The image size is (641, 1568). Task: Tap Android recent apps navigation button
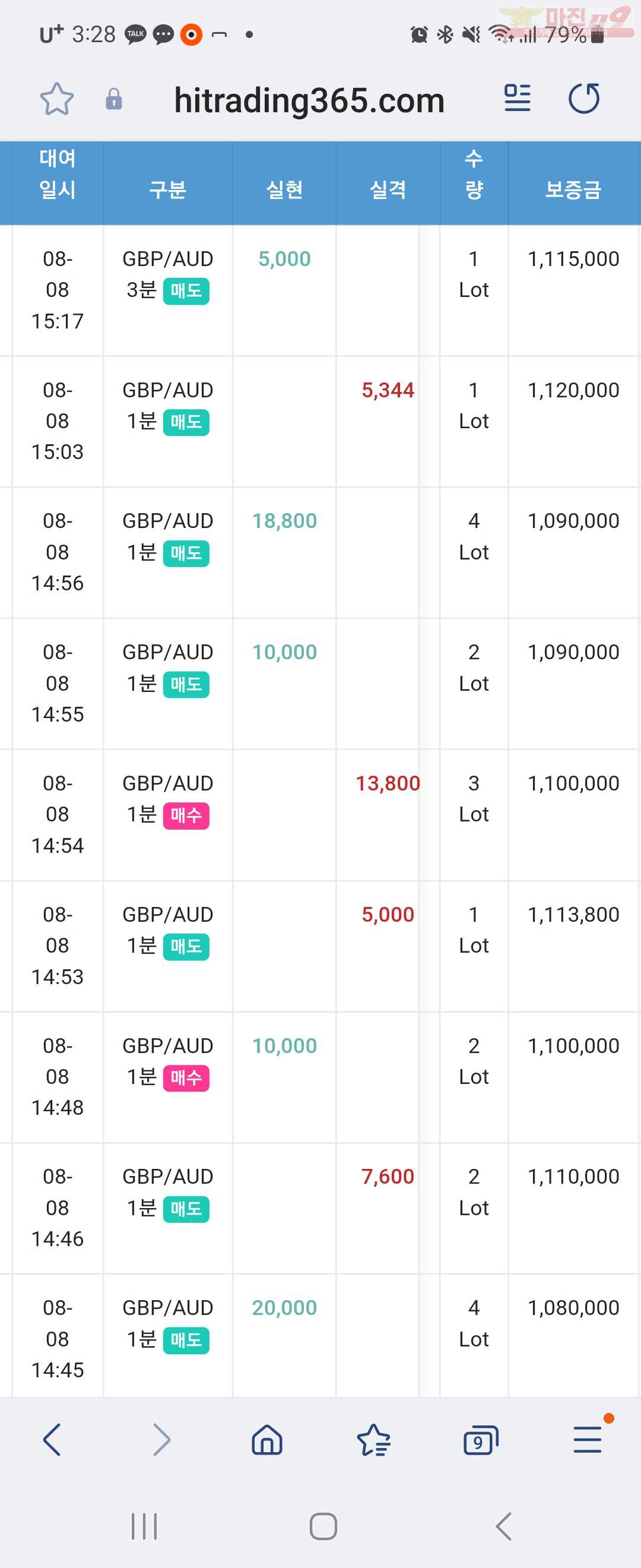(144, 1526)
